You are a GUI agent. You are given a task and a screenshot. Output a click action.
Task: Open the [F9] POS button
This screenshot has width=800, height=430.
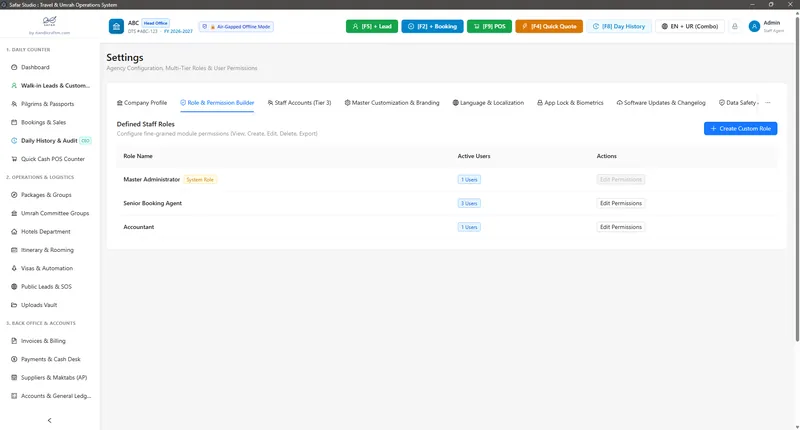pos(489,27)
